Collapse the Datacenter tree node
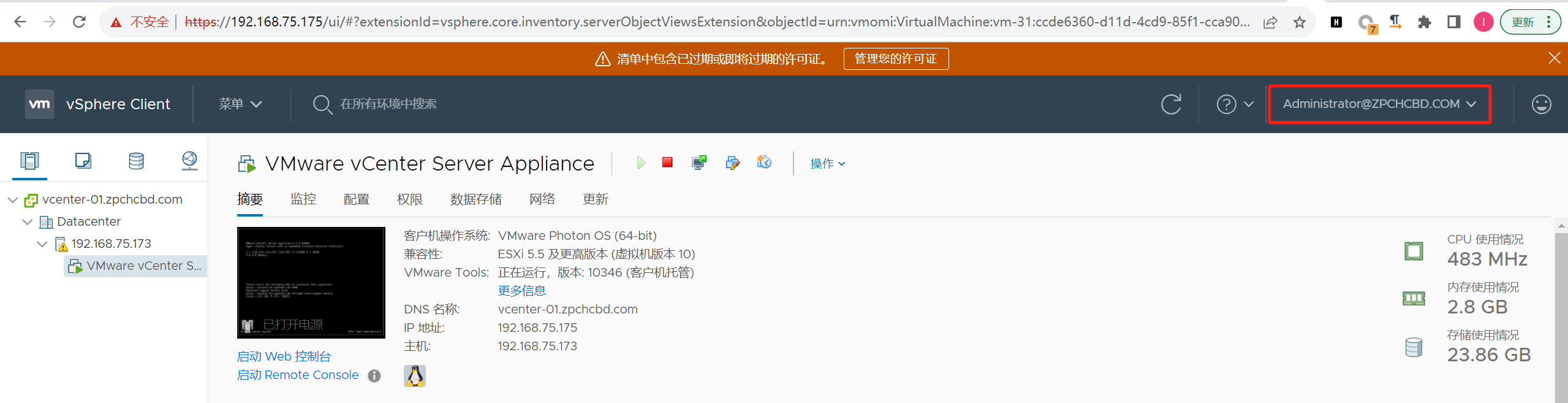The height and width of the screenshot is (403, 1568). (28, 222)
